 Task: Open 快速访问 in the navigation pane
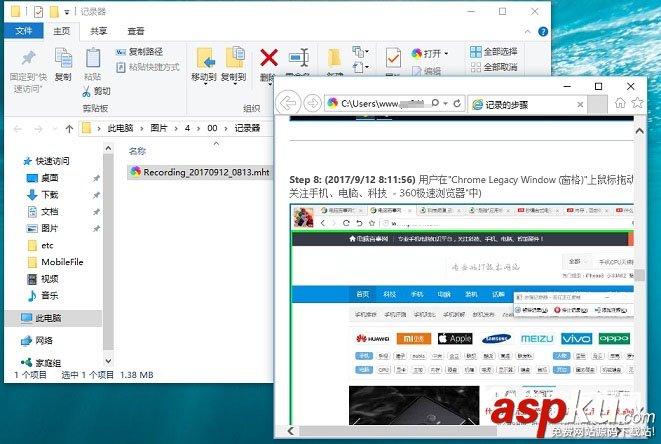[46, 161]
